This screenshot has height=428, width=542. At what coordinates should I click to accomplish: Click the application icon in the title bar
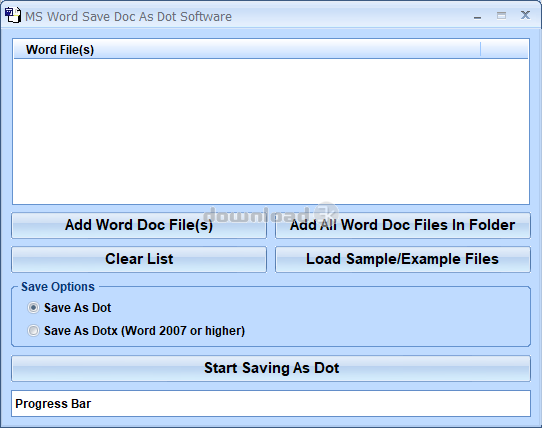[13, 15]
